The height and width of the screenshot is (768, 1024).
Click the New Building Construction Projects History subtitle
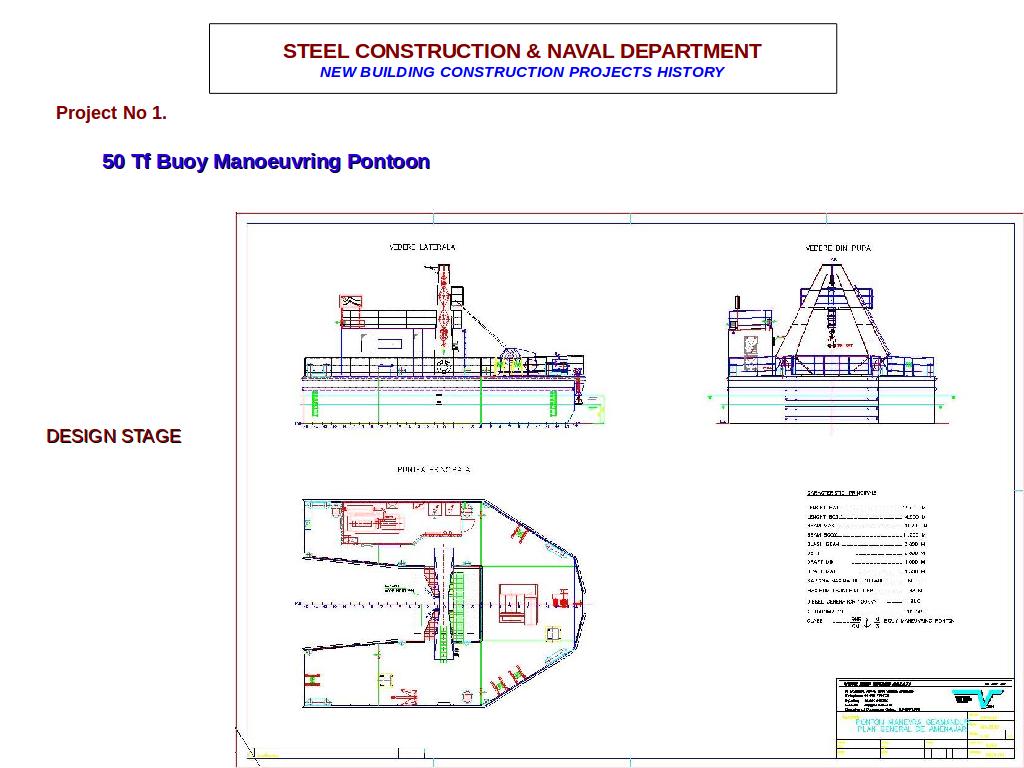pos(522,72)
